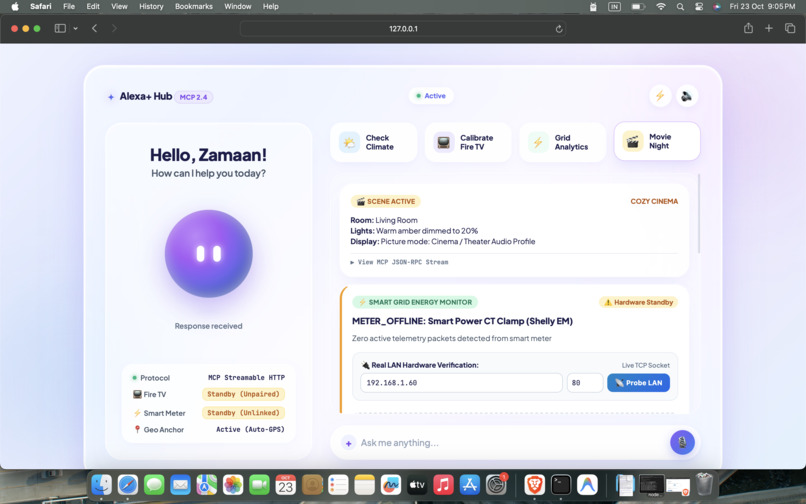The width and height of the screenshot is (806, 504).
Task: Show the Safari tab overview
Action: pyautogui.click(x=790, y=28)
